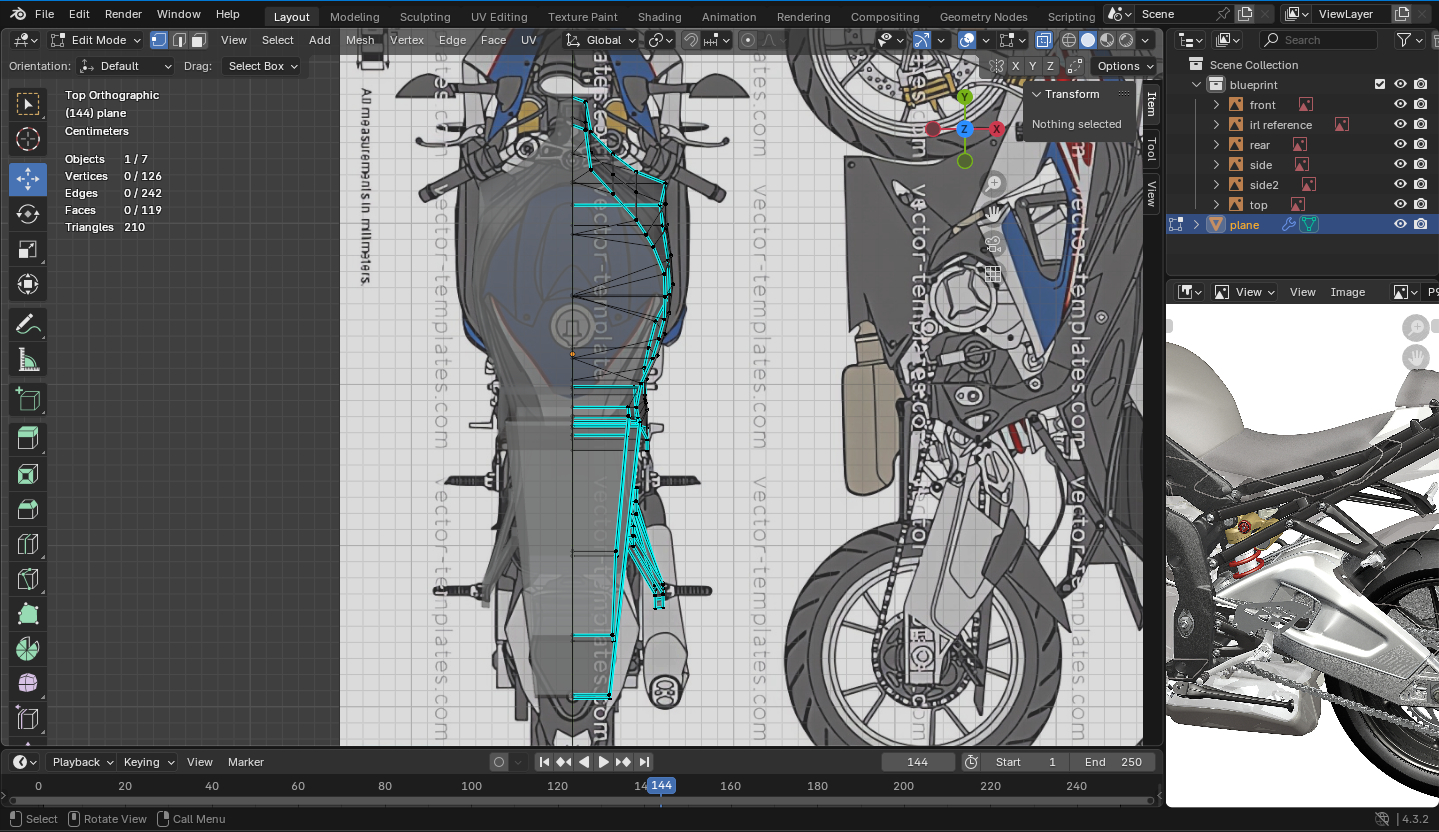Hide the front reference in viewport
Viewport: 1439px width, 832px height.
coord(1400,105)
